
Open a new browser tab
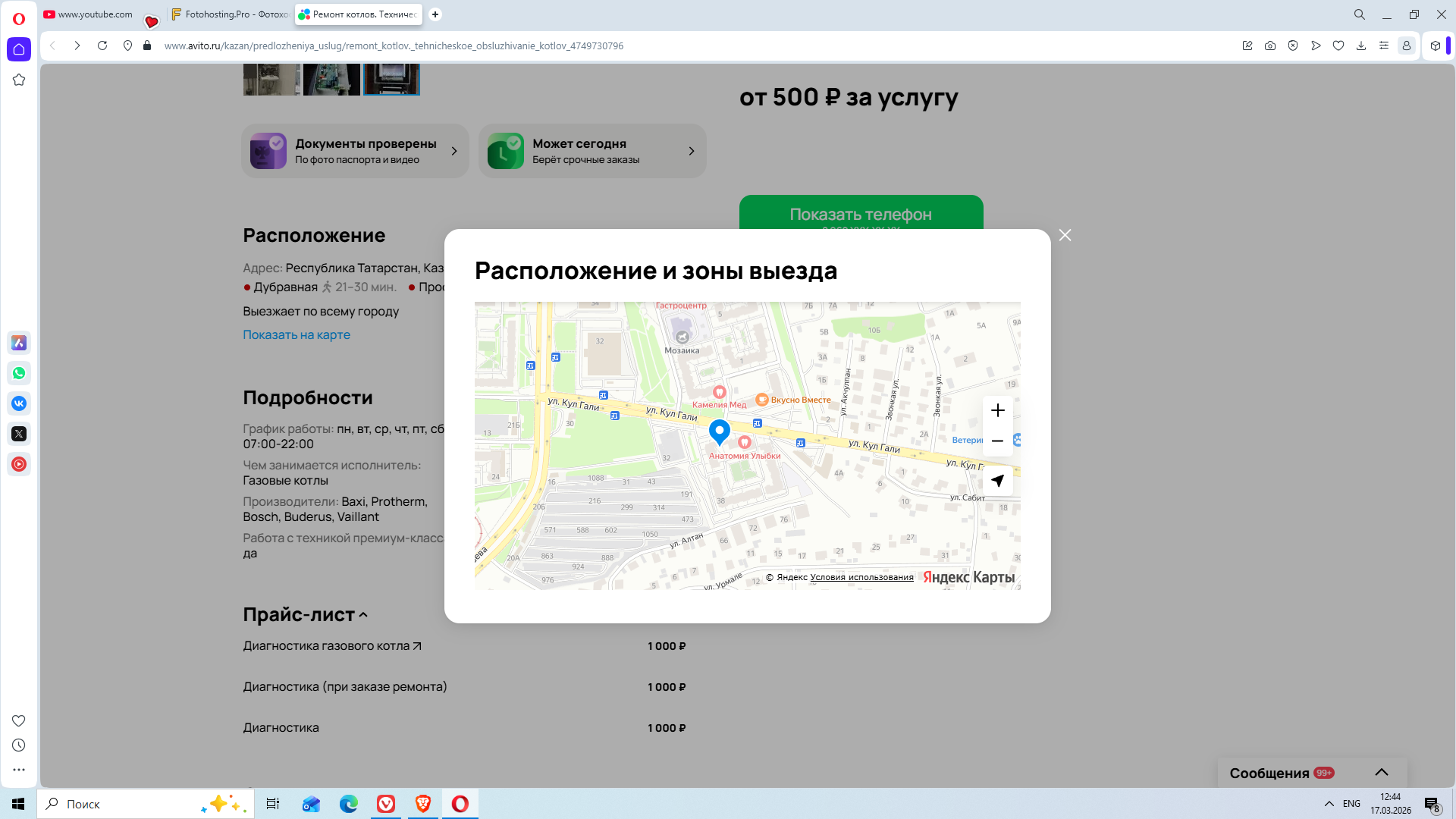[435, 14]
